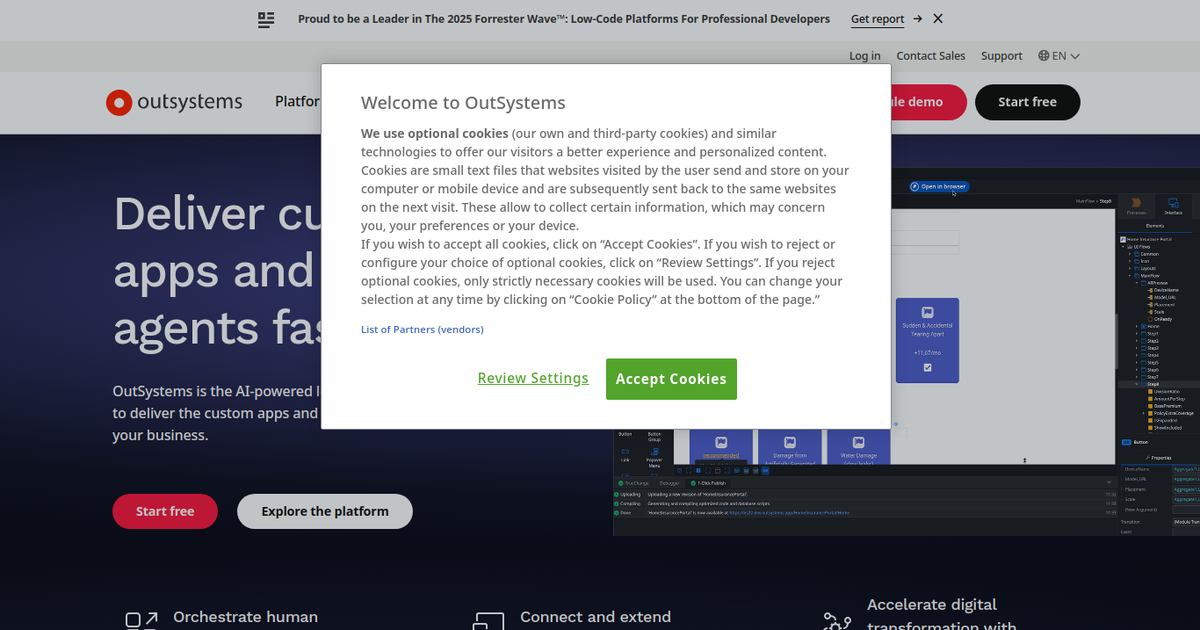Open the List of Partners (vendors) link

click(x=422, y=329)
